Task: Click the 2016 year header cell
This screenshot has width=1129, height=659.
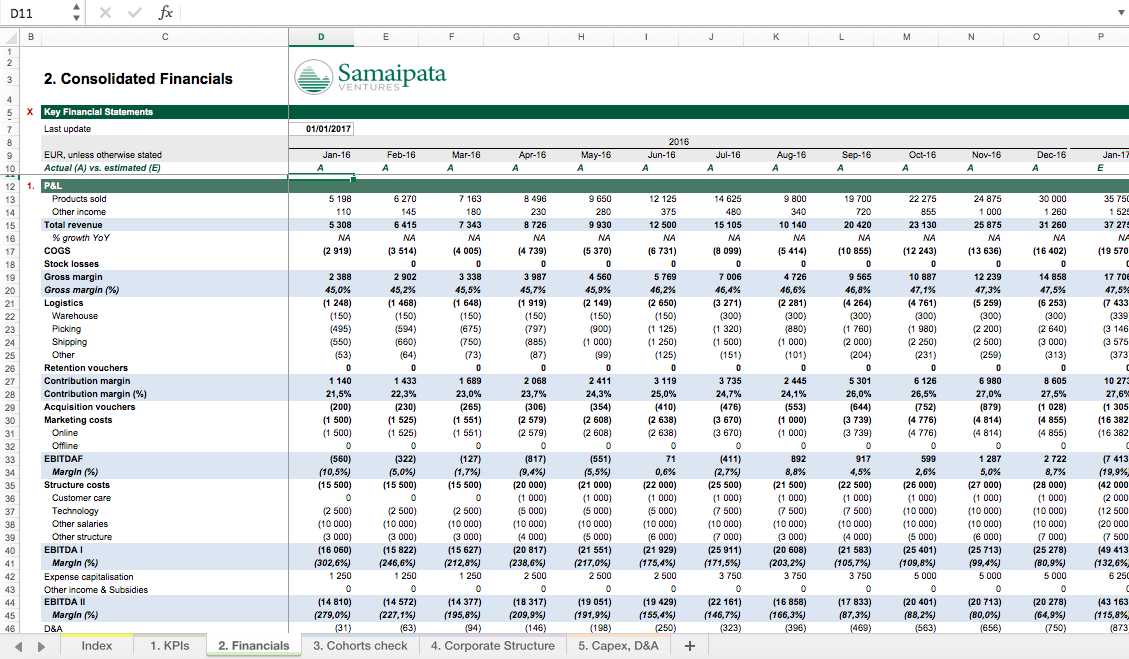Action: click(678, 142)
